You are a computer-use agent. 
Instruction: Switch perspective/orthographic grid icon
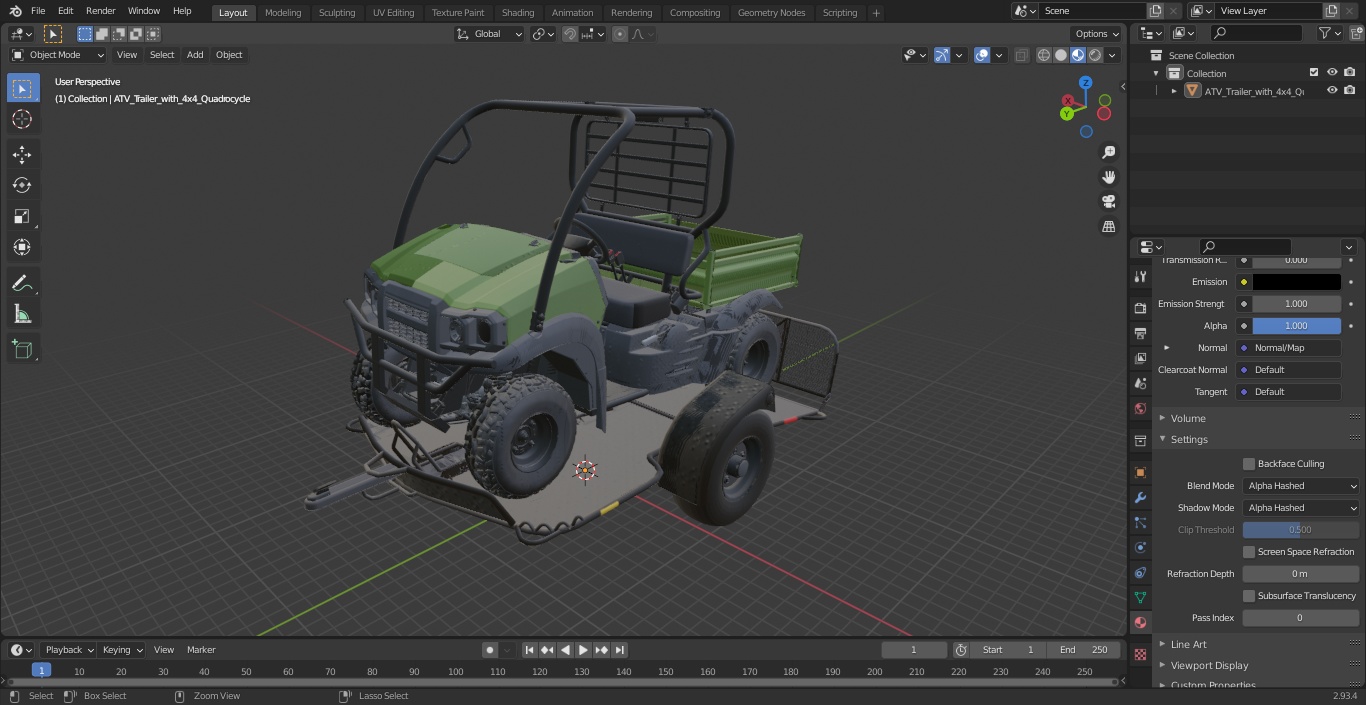1108,227
